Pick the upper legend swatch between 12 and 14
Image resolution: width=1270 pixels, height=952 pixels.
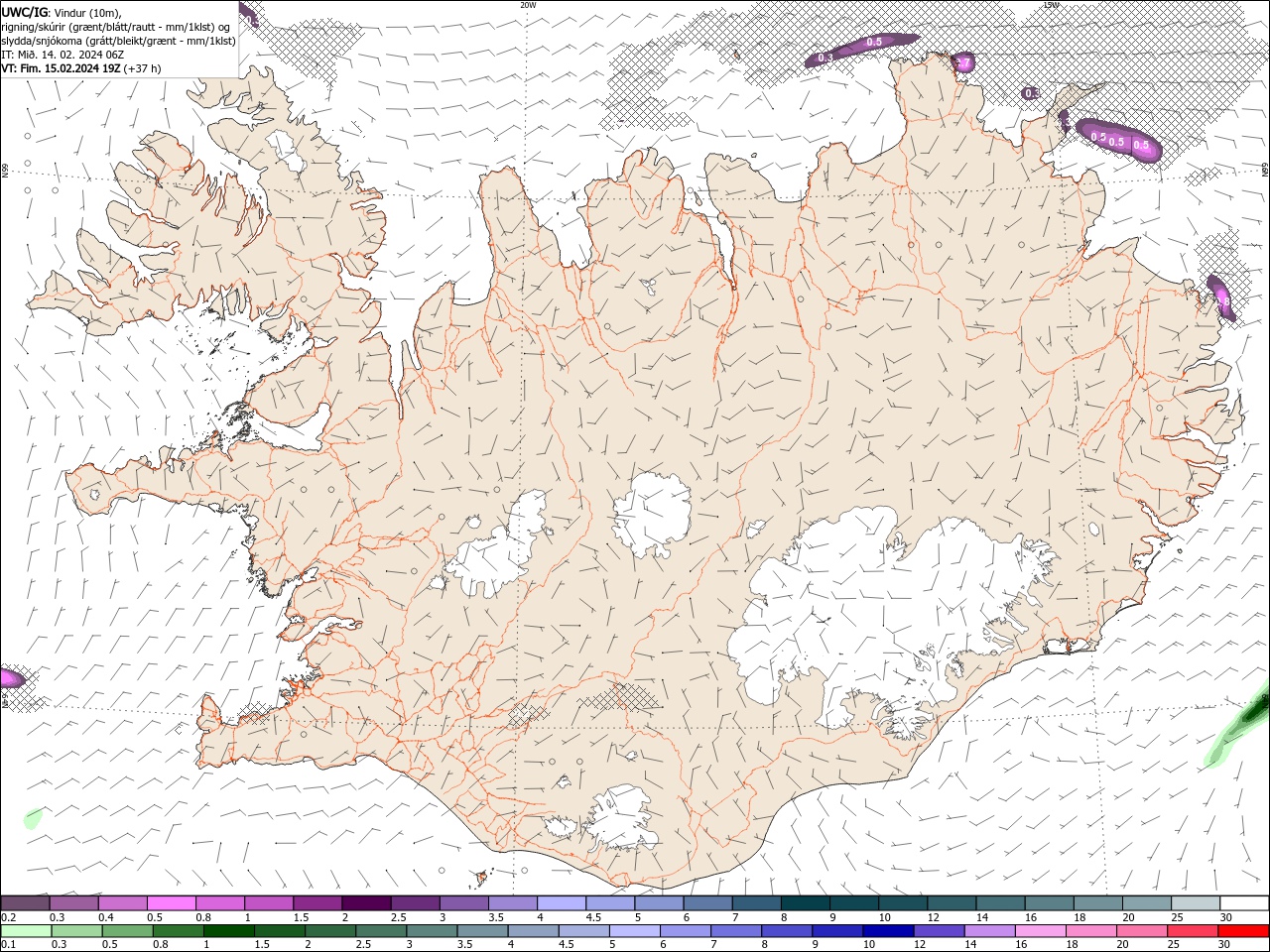(x=952, y=902)
